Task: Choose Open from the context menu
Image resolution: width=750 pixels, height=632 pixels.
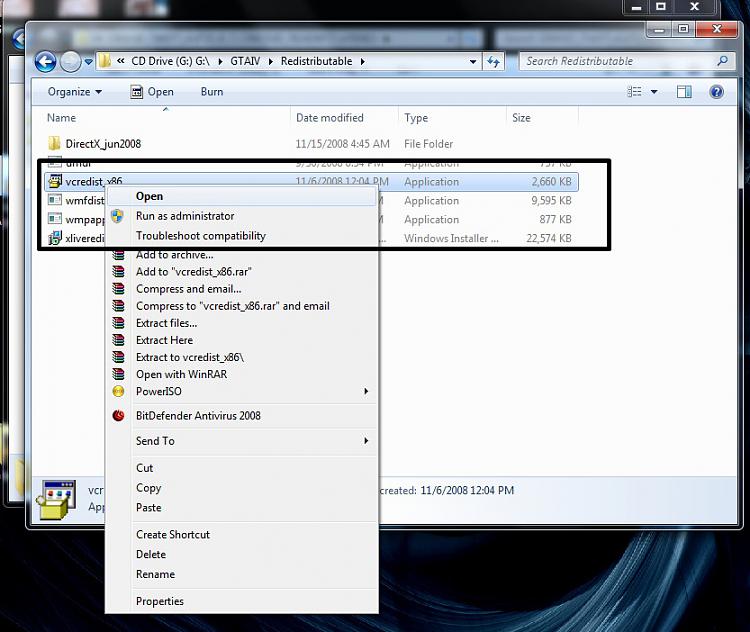Action: pos(242,196)
